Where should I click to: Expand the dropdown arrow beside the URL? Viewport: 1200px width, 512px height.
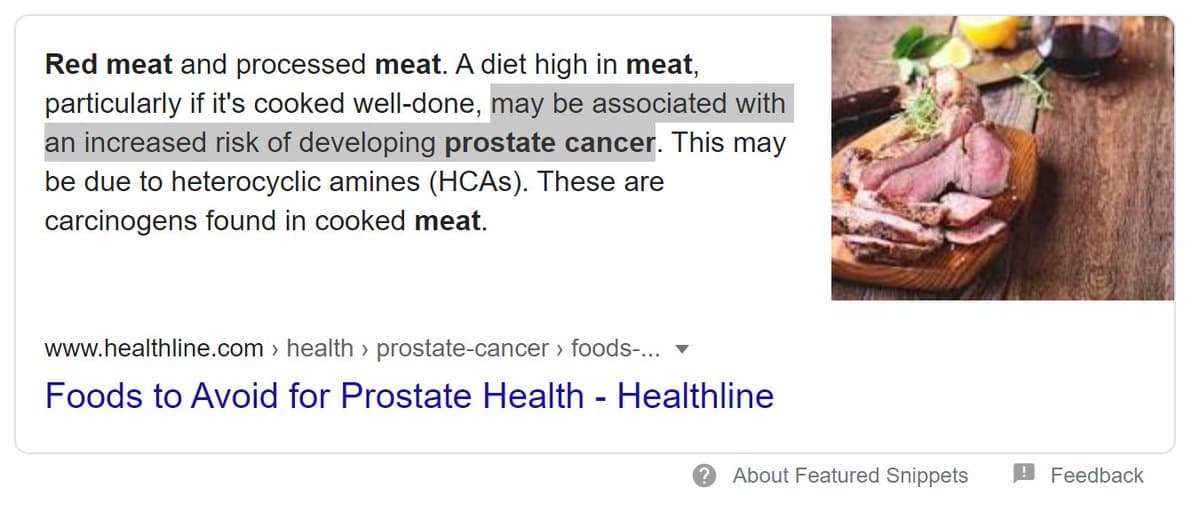683,349
